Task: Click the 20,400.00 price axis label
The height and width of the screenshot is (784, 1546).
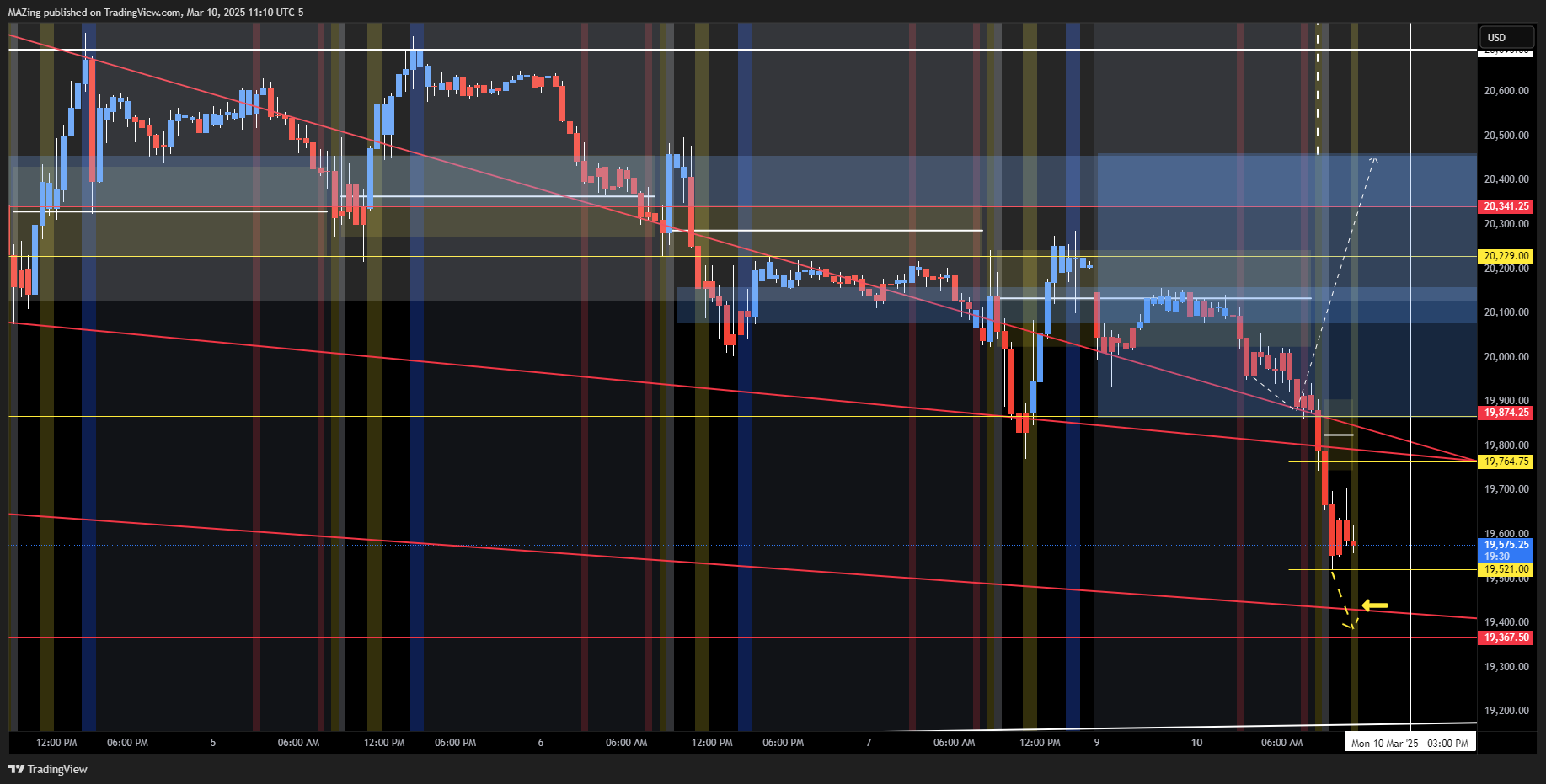Action: 1506,179
